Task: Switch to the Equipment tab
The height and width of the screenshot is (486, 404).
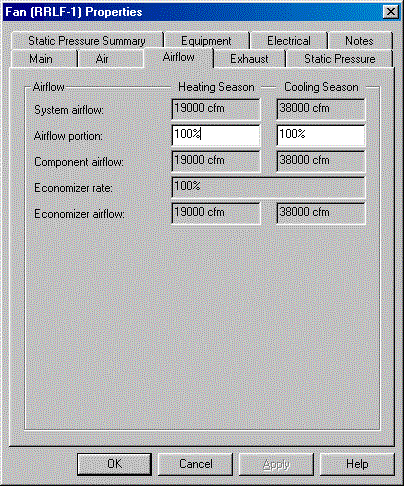Action: point(206,41)
